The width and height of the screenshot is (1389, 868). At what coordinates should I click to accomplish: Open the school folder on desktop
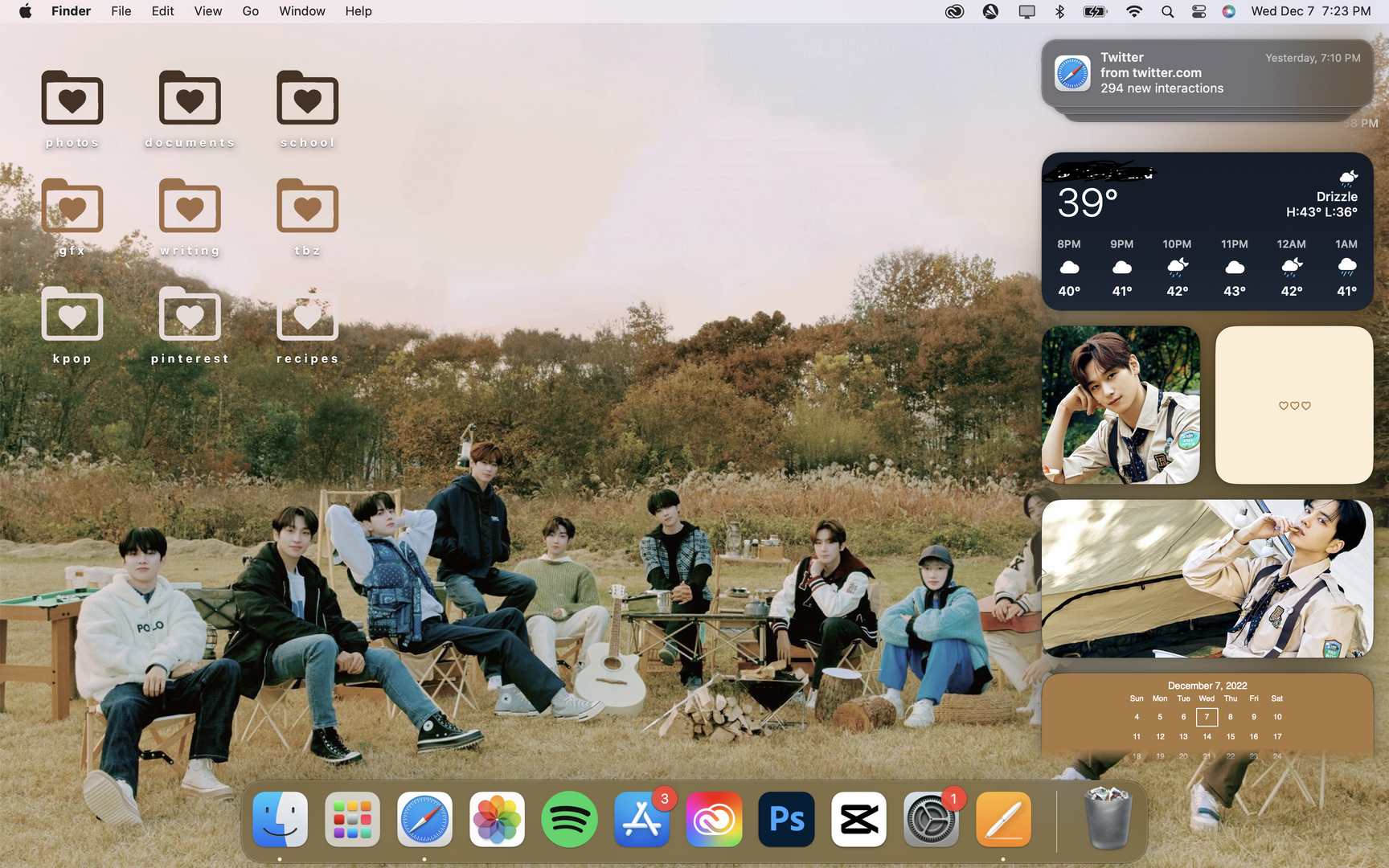pos(307,98)
